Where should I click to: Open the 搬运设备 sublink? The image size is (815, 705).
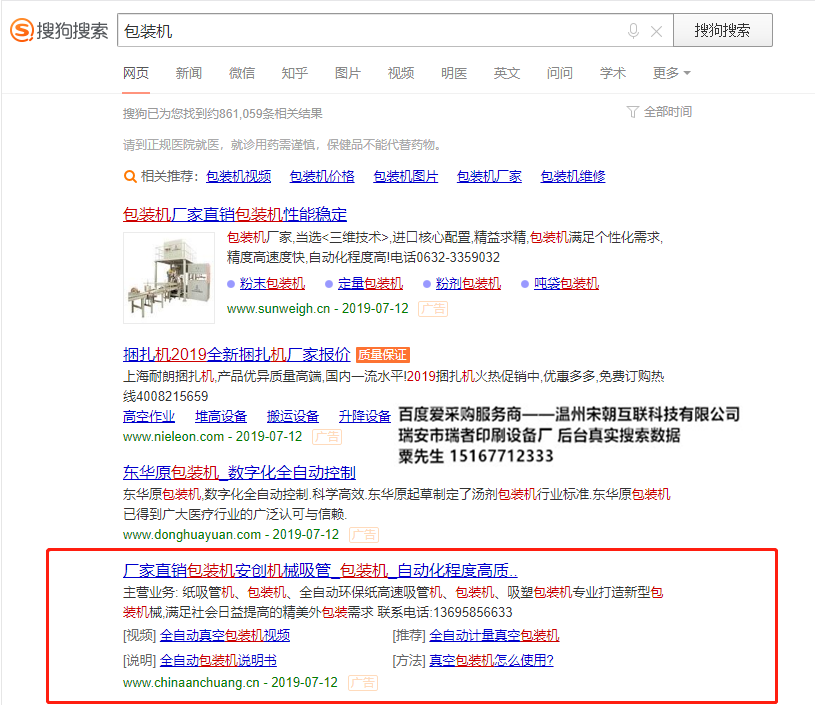pyautogui.click(x=293, y=416)
